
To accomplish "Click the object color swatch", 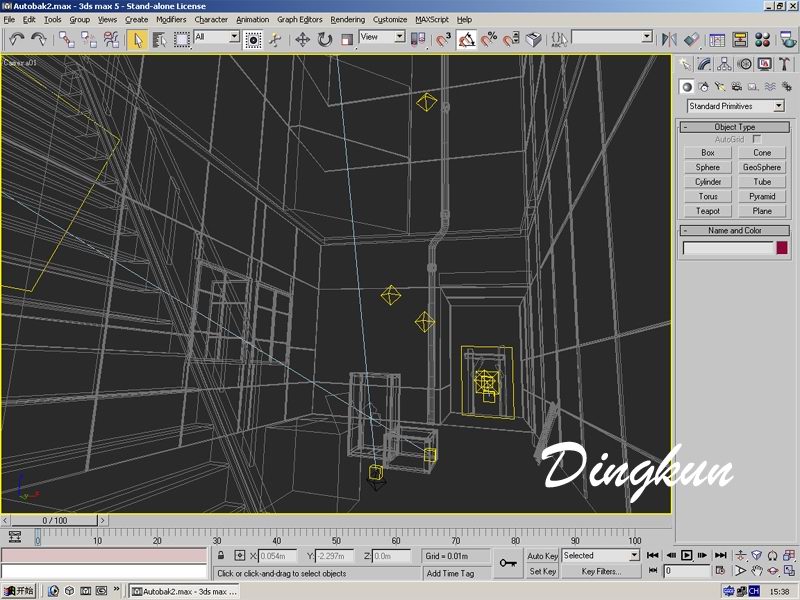I will click(x=781, y=247).
